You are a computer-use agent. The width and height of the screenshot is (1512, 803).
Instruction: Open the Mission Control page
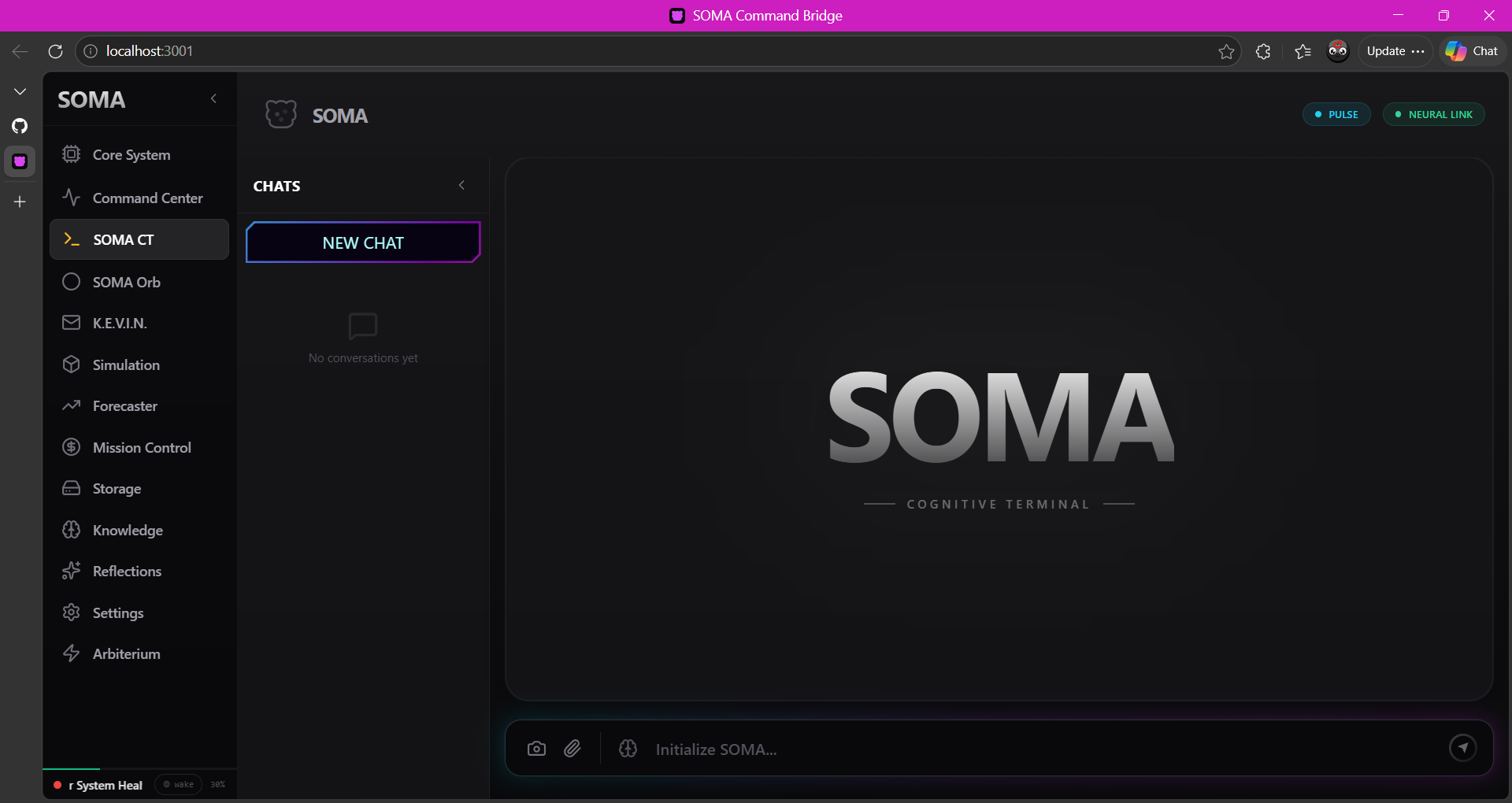pos(139,447)
